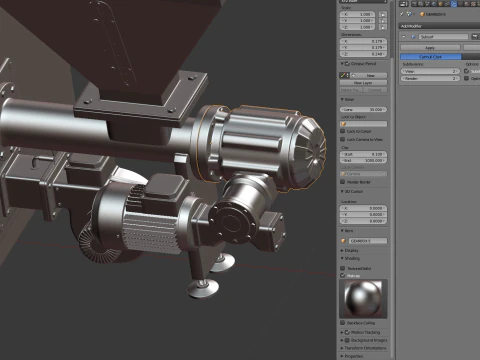Image resolution: width=480 pixels, height=360 pixels.
Task: Open the Material properties tab icon
Action: [x=467, y=4]
